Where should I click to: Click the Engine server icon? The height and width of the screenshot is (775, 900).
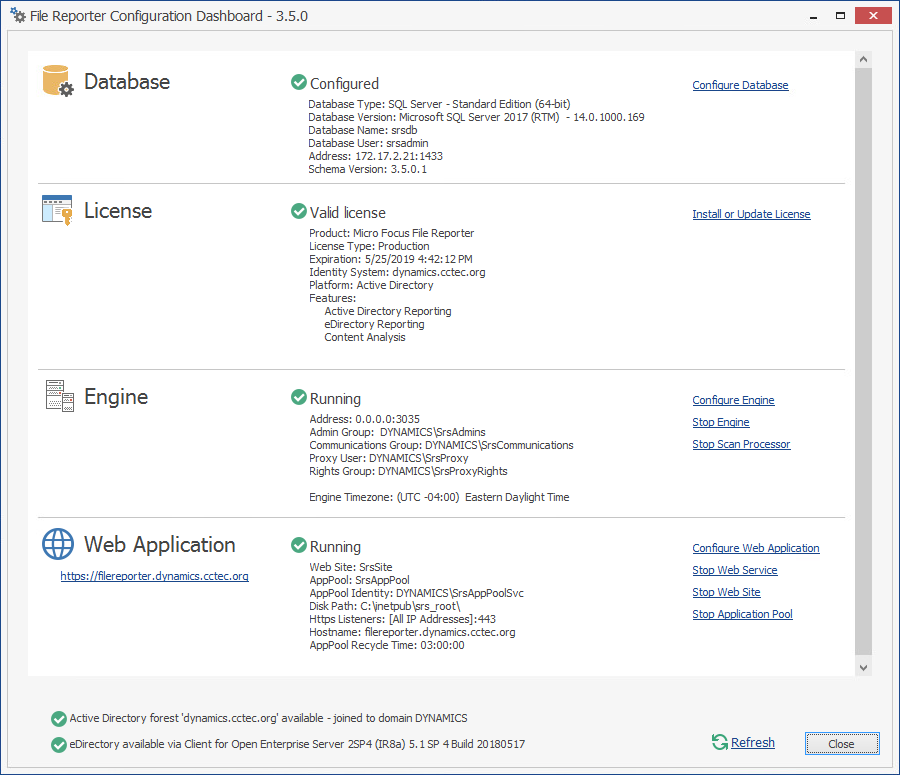click(59, 396)
